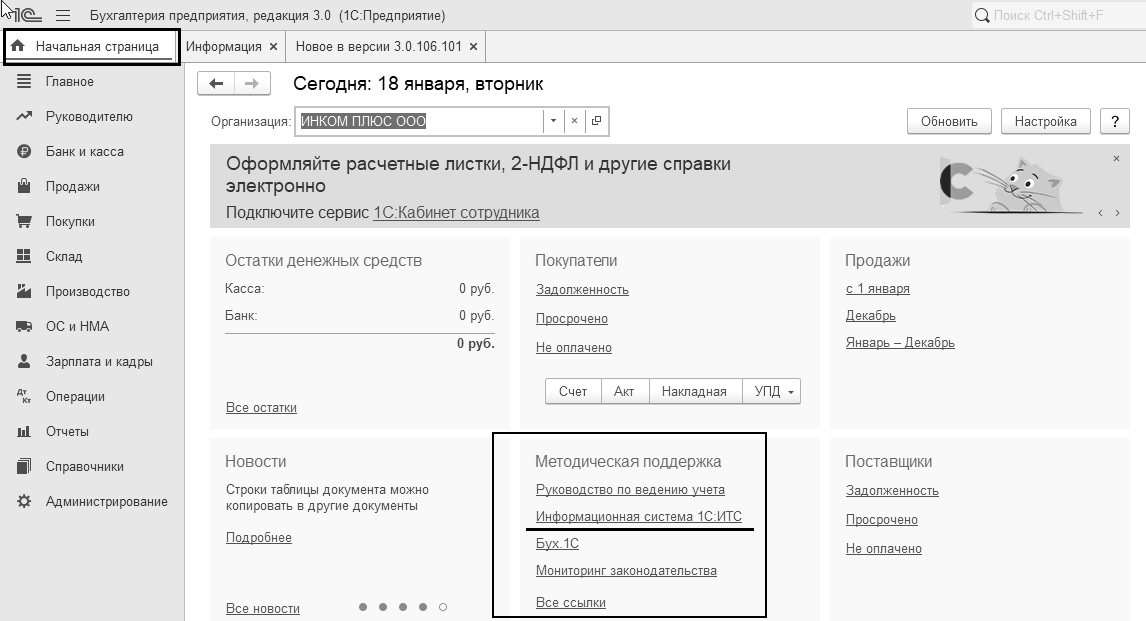The width and height of the screenshot is (1146, 621).
Task: Open the Главное section
Action: point(69,82)
